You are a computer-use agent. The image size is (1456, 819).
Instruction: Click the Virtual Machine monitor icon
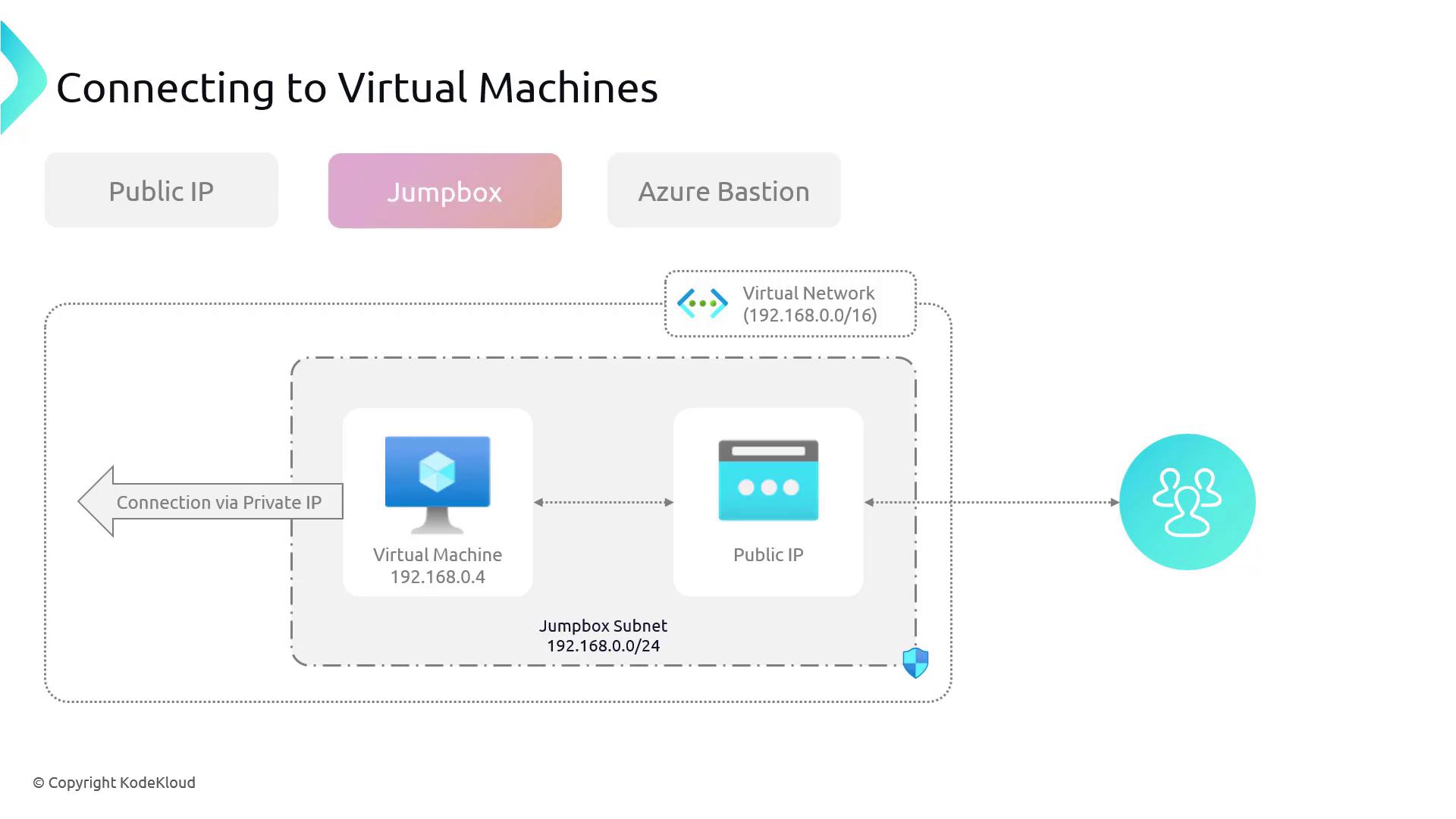pyautogui.click(x=438, y=482)
